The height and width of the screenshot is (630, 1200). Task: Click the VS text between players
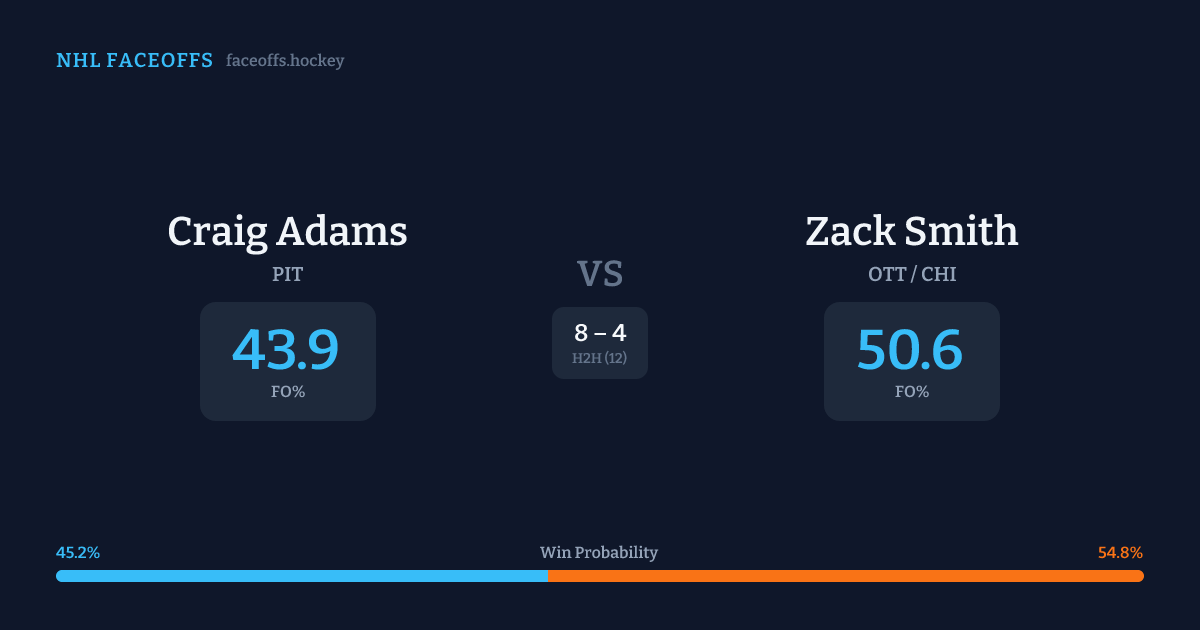(600, 273)
